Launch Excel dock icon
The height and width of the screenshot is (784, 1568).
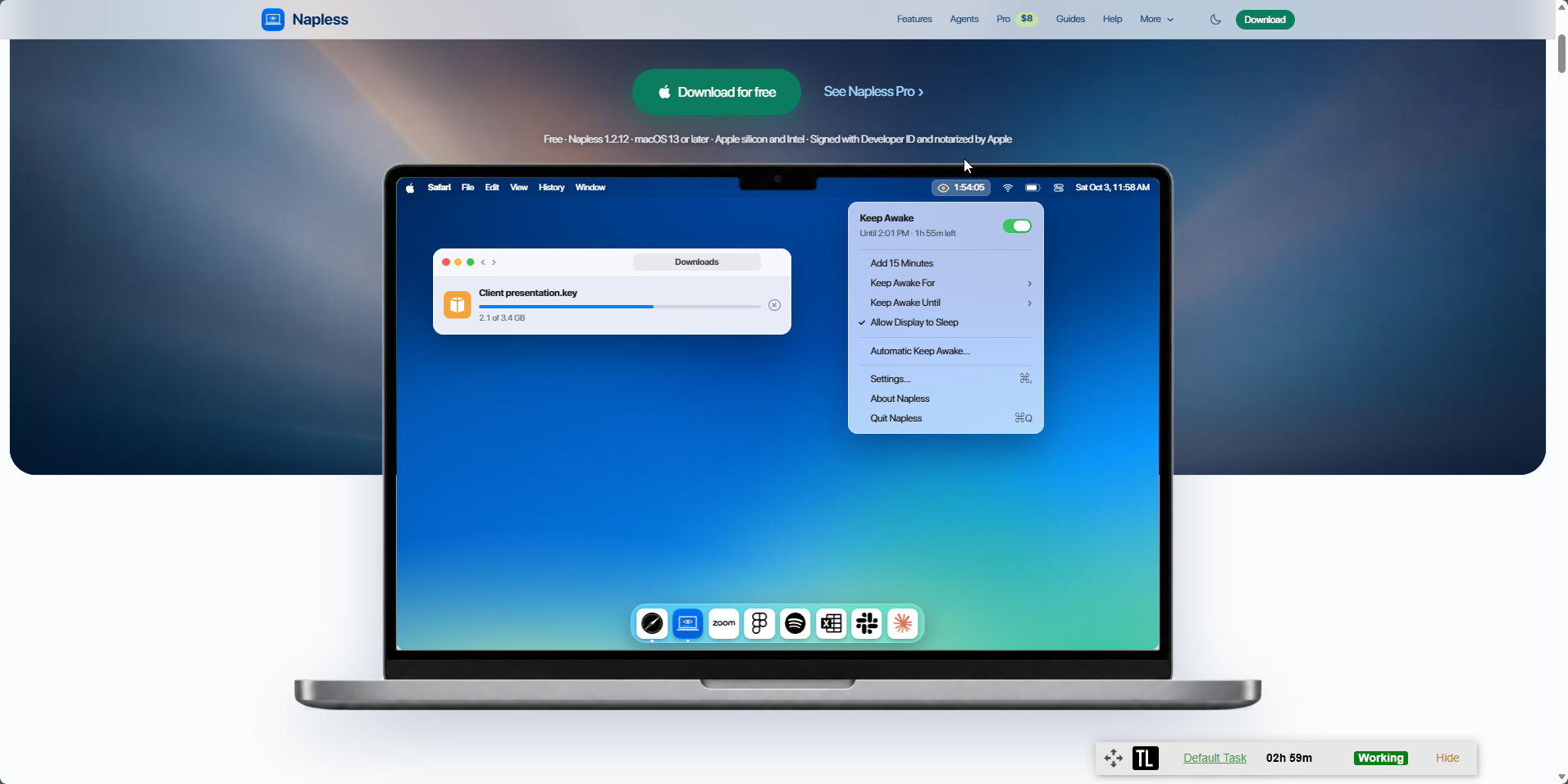coord(832,624)
